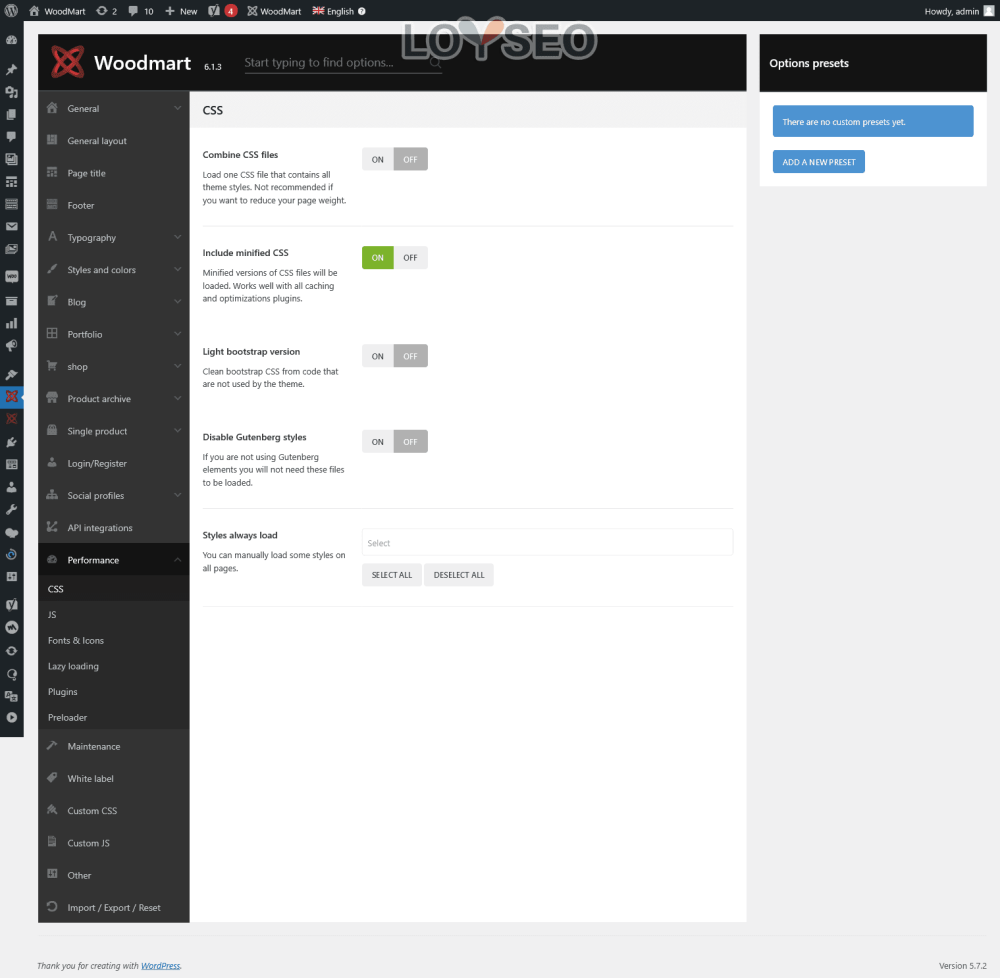Click ON for Include minified CSS
Screen dimensions: 1000x978
378,258
